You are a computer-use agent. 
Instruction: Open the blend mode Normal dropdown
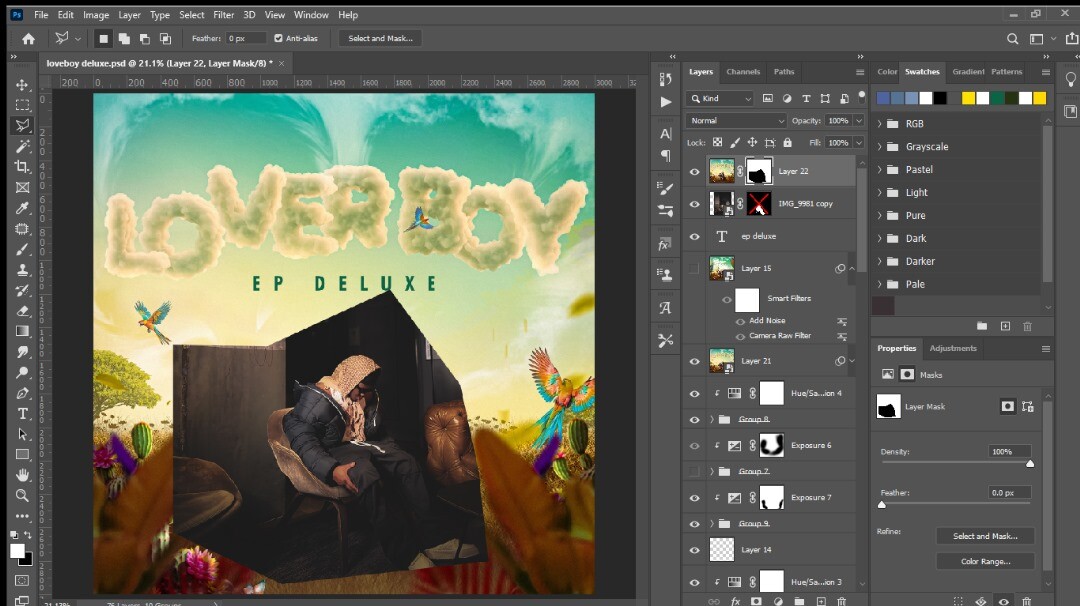click(736, 121)
